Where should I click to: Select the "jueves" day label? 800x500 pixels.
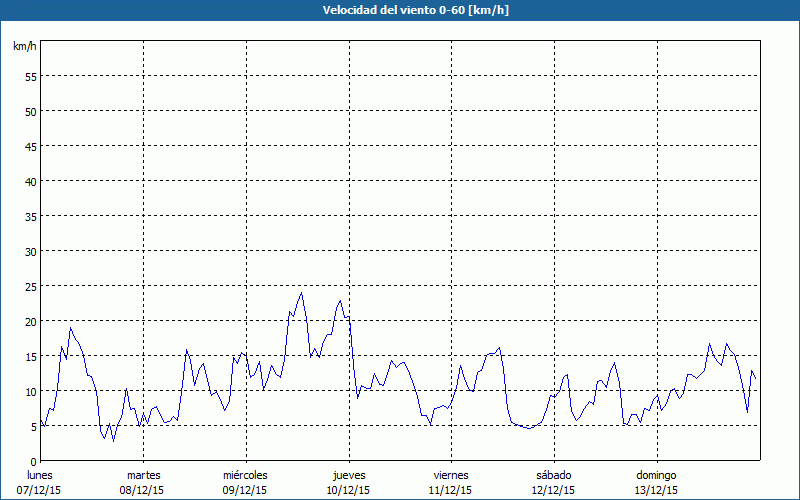coord(348,475)
